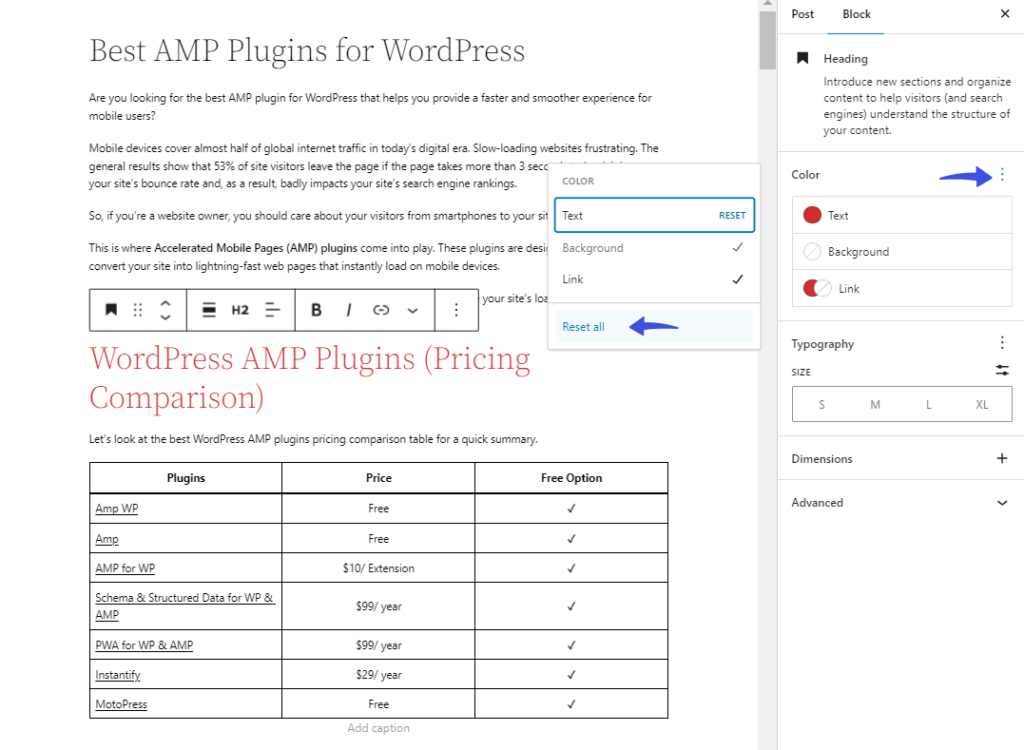Screen dimensions: 1024x750
Task: Toggle Background option in Color menu
Action: point(654,248)
